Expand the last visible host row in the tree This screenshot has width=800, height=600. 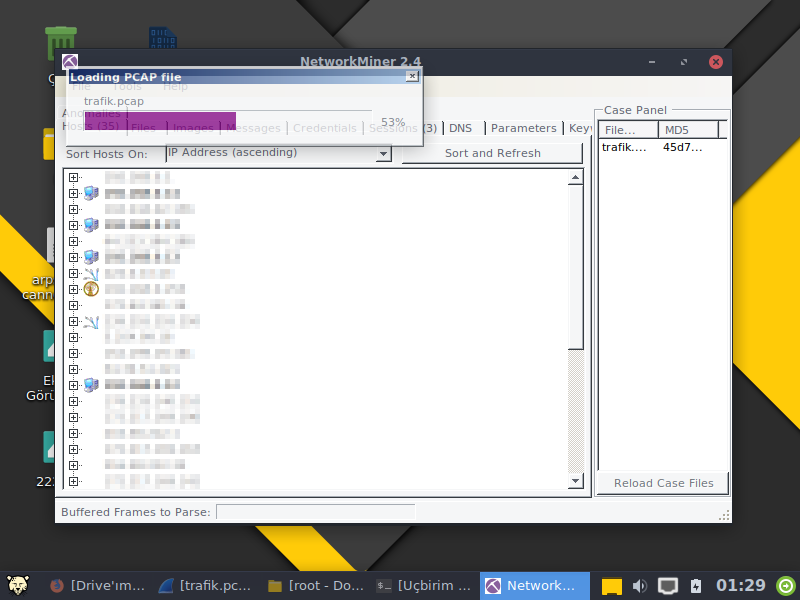pyautogui.click(x=73, y=481)
